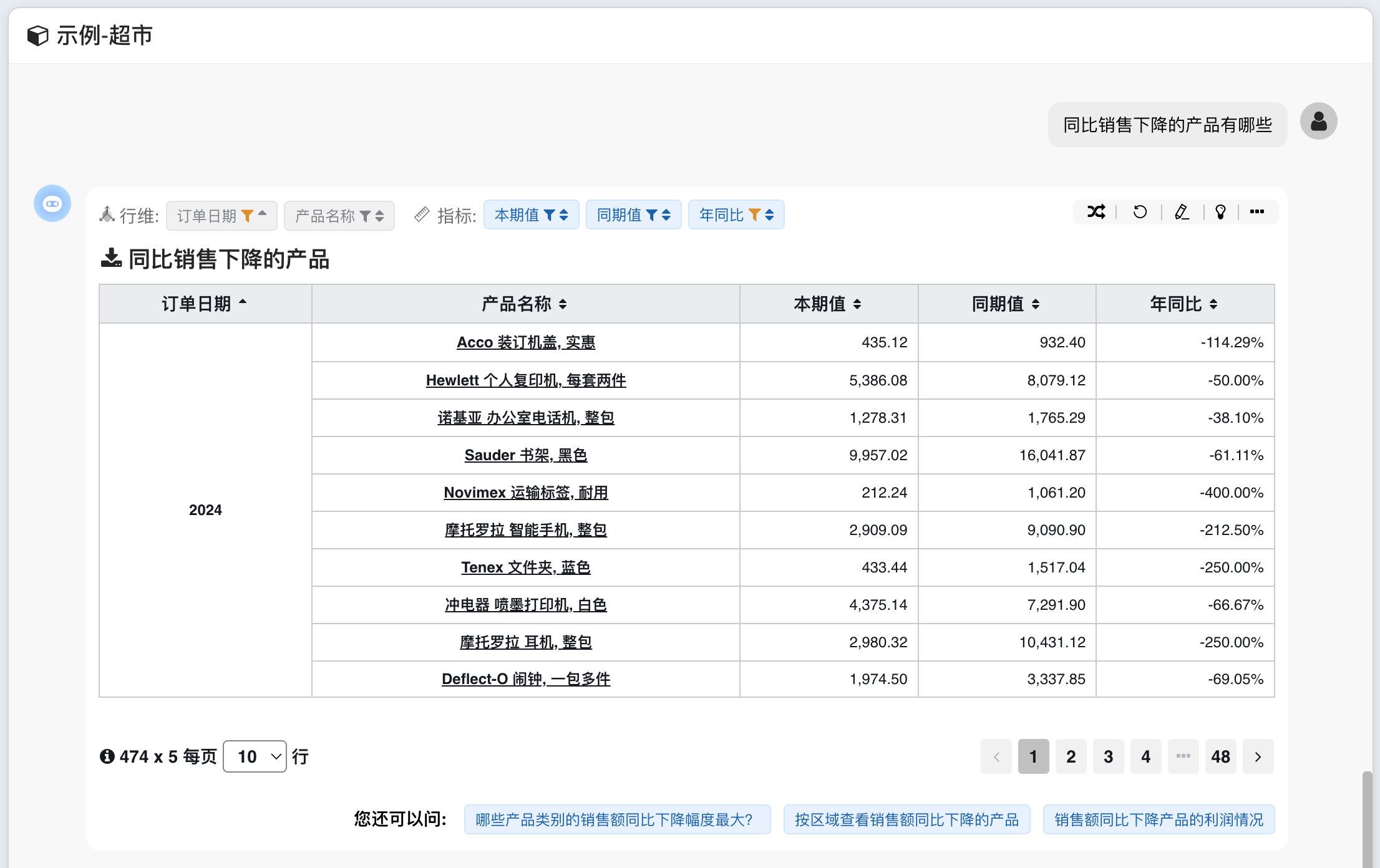
Task: Click the -400.00% year-over-year value
Action: tap(1231, 493)
